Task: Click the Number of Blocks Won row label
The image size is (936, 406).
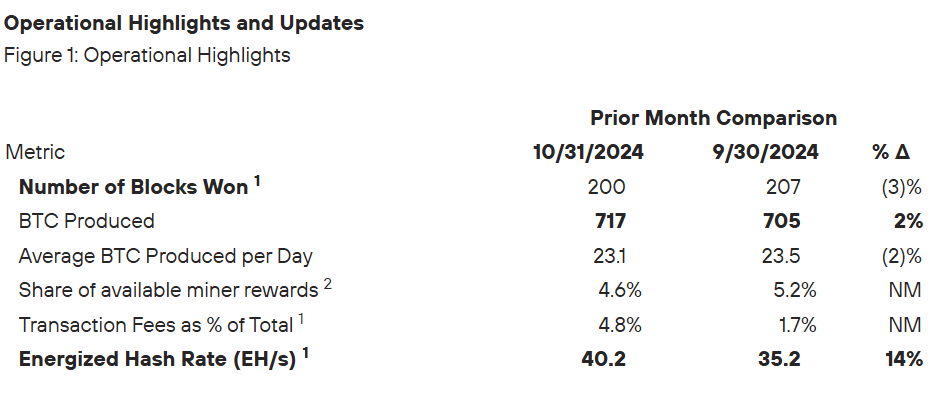Action: 140,186
